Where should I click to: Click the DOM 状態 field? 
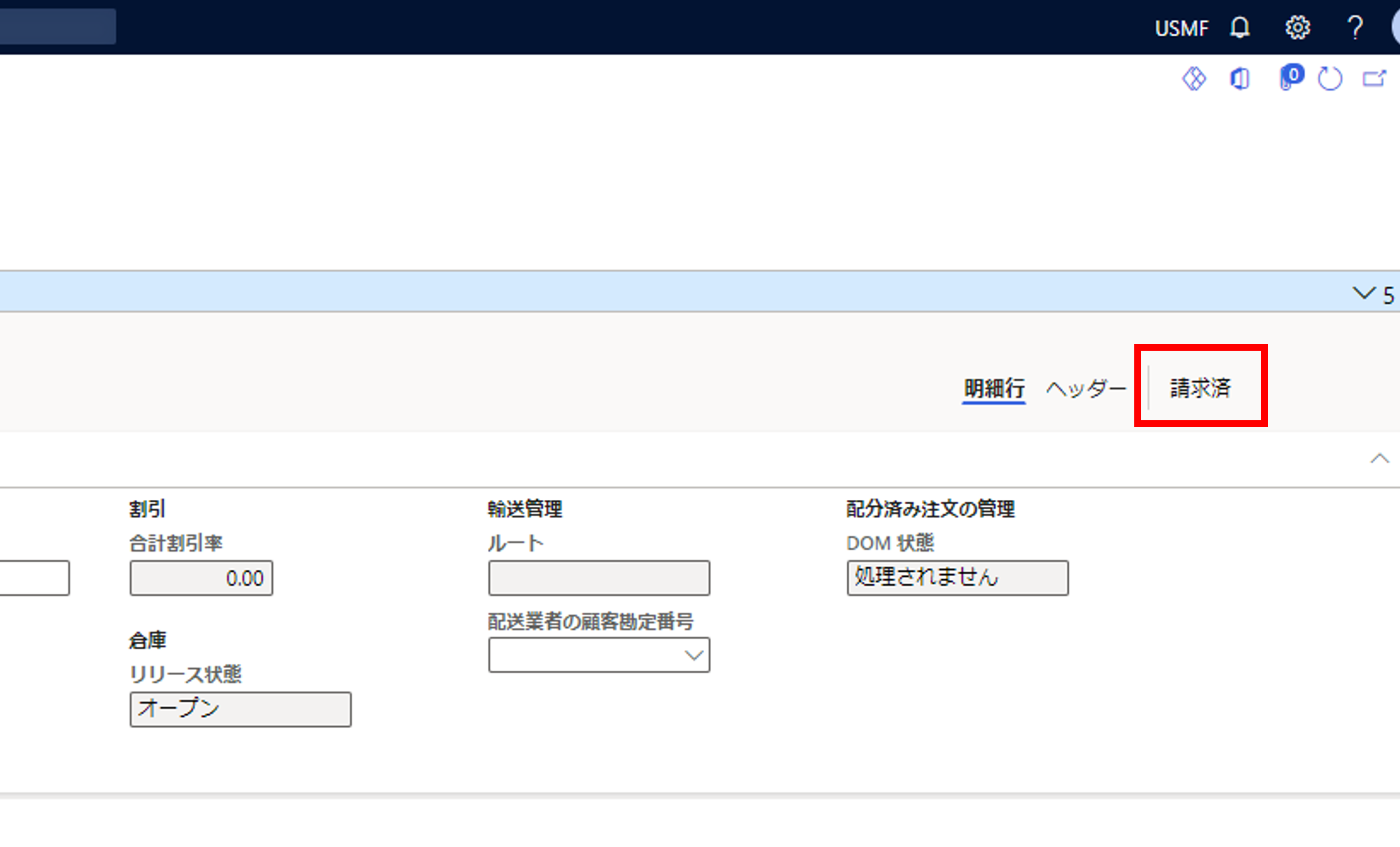point(958,578)
